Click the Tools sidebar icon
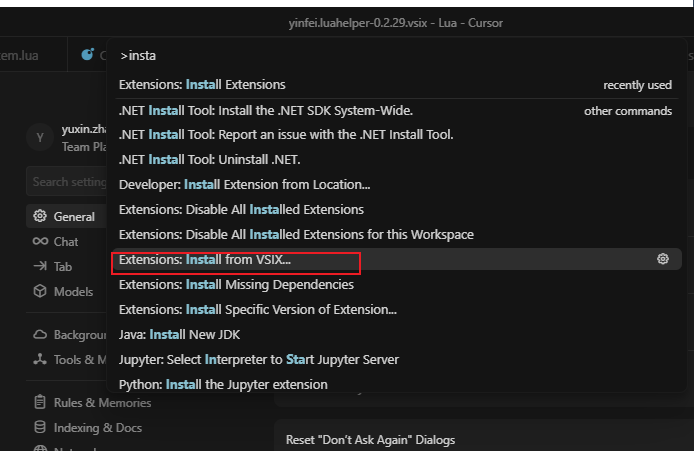694x451 pixels. point(40,359)
